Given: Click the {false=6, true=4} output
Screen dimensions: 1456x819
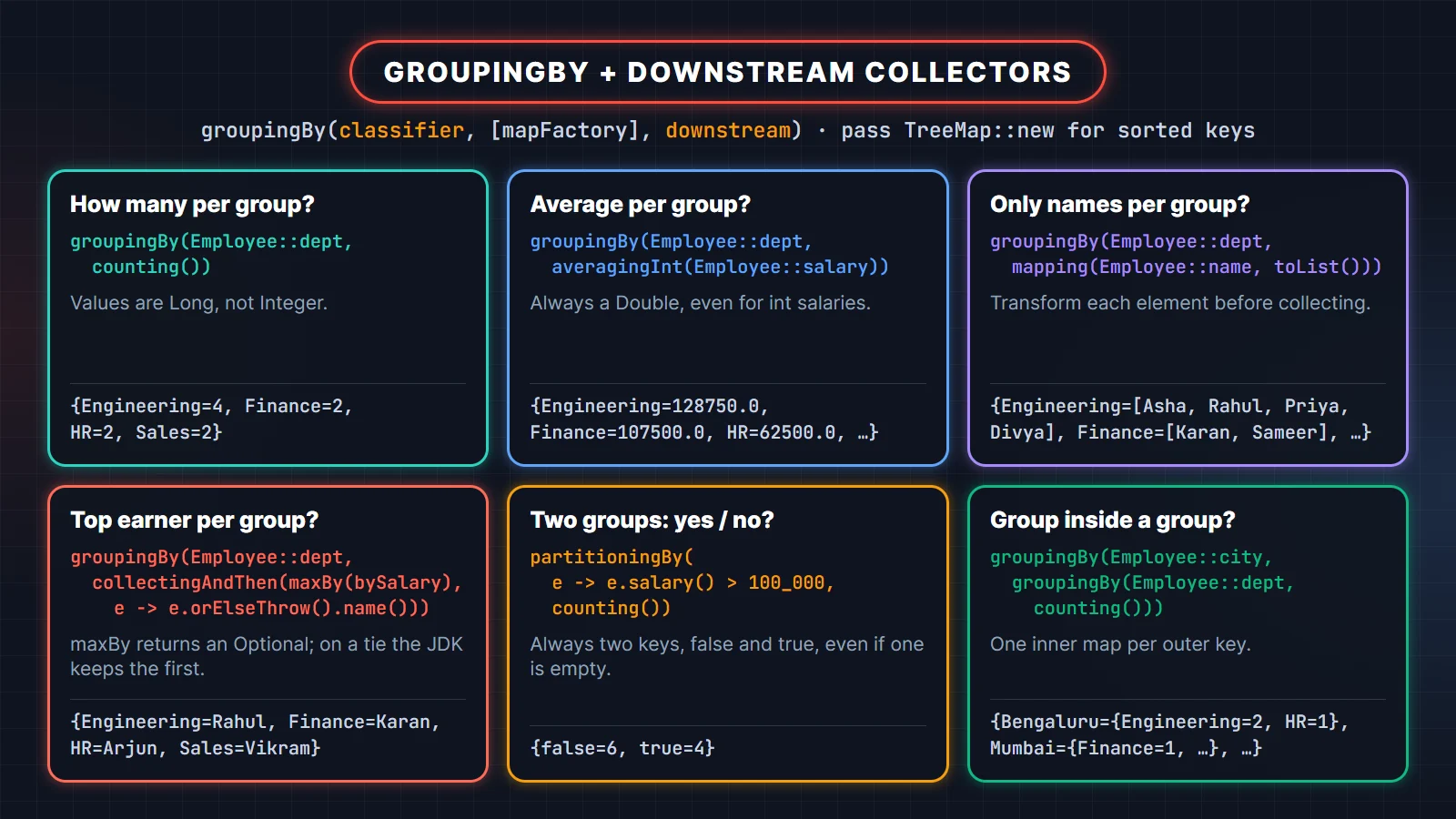Looking at the screenshot, I should click(622, 748).
